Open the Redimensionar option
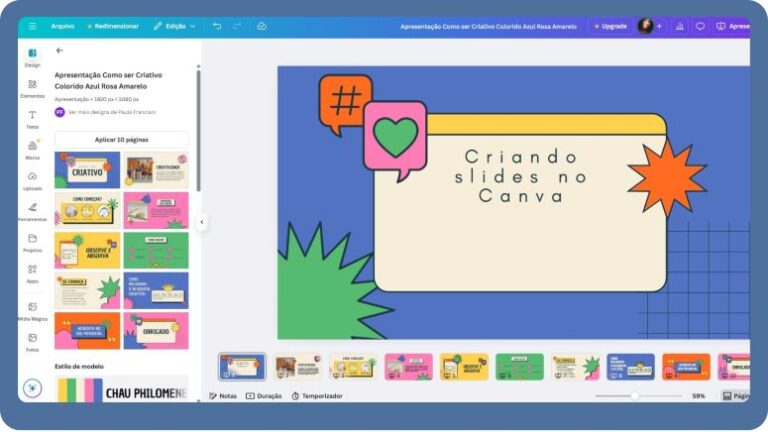 113,26
